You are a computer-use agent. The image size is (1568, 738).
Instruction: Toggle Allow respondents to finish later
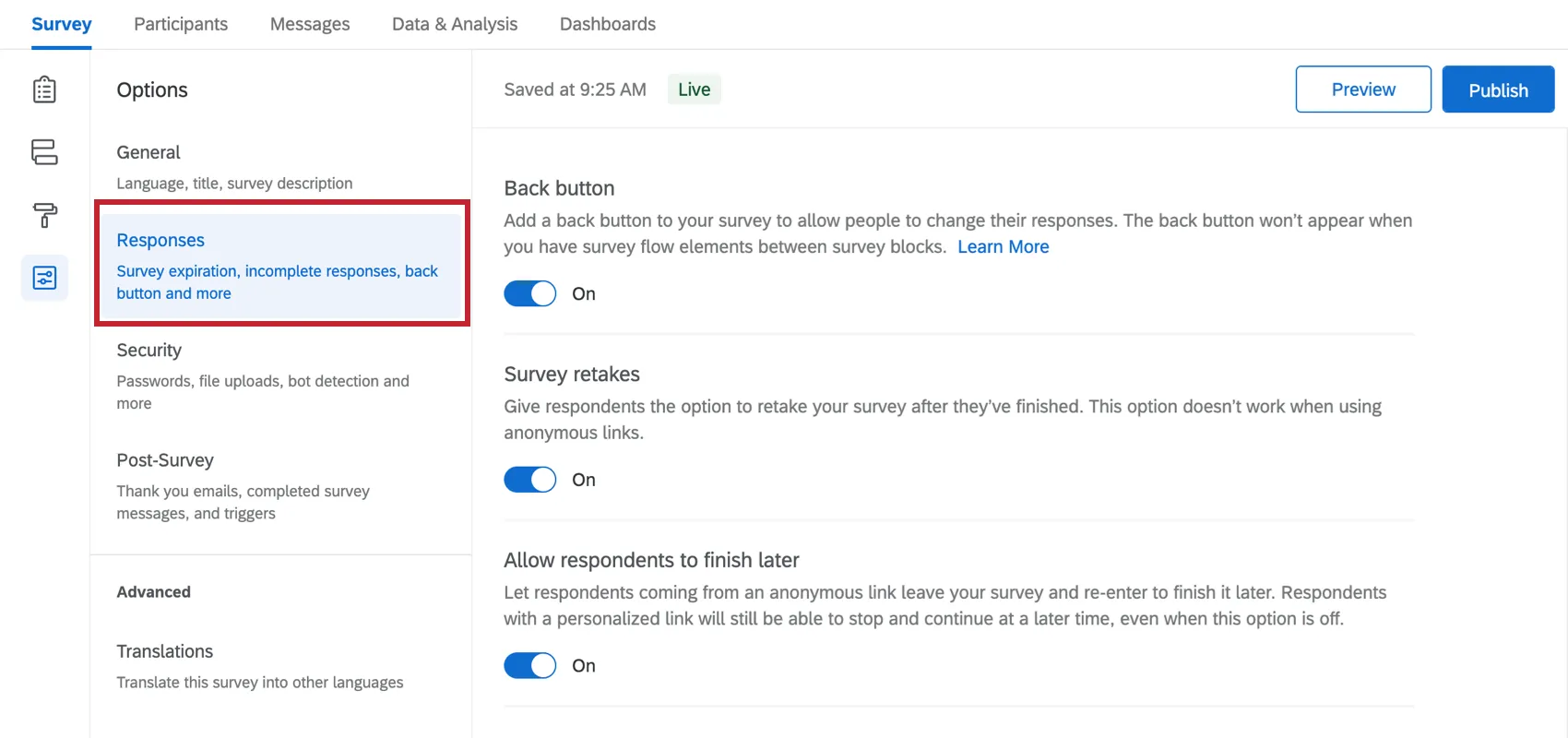point(529,666)
